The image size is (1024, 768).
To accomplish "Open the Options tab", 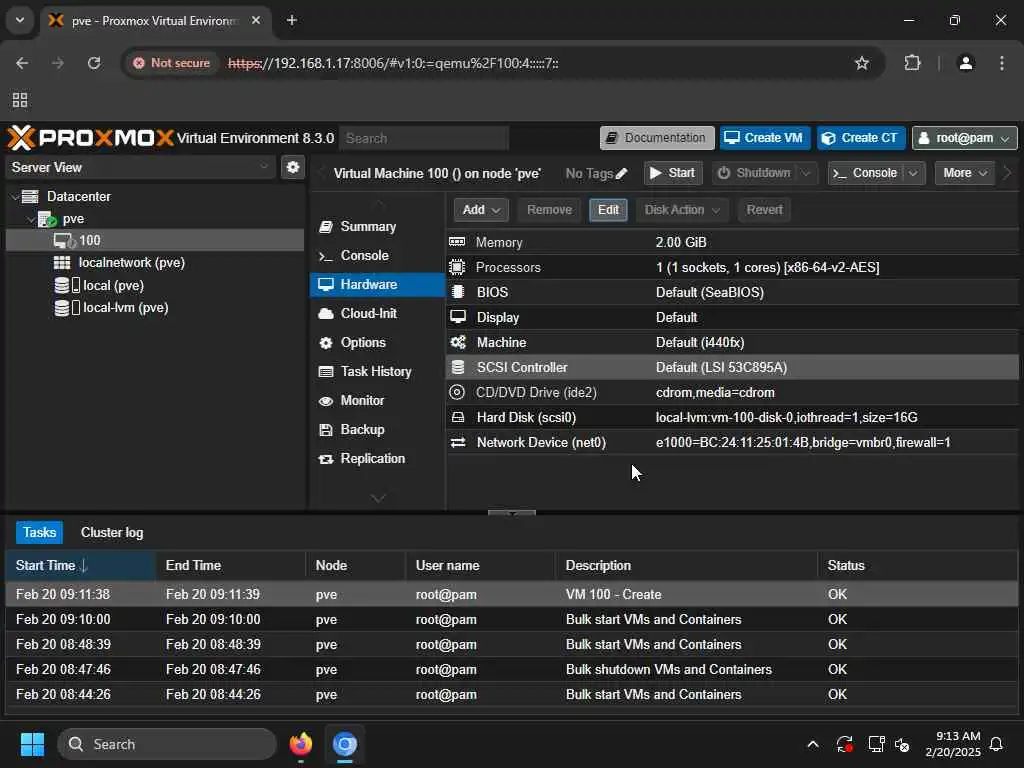I will (x=363, y=342).
